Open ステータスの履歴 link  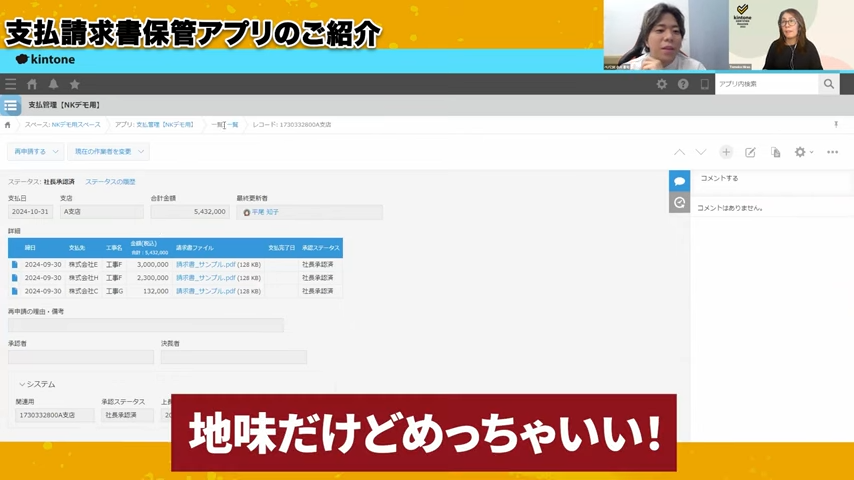(x=110, y=182)
